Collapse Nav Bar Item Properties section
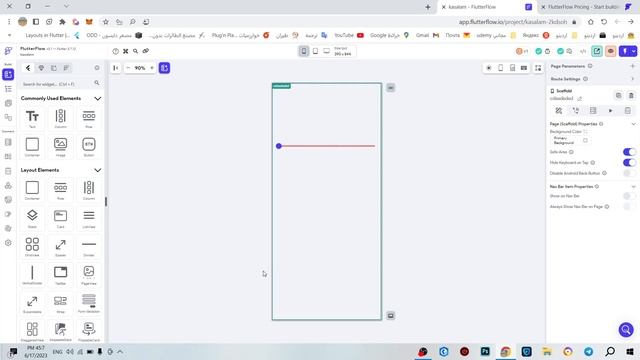The height and width of the screenshot is (360, 640). coord(633,187)
